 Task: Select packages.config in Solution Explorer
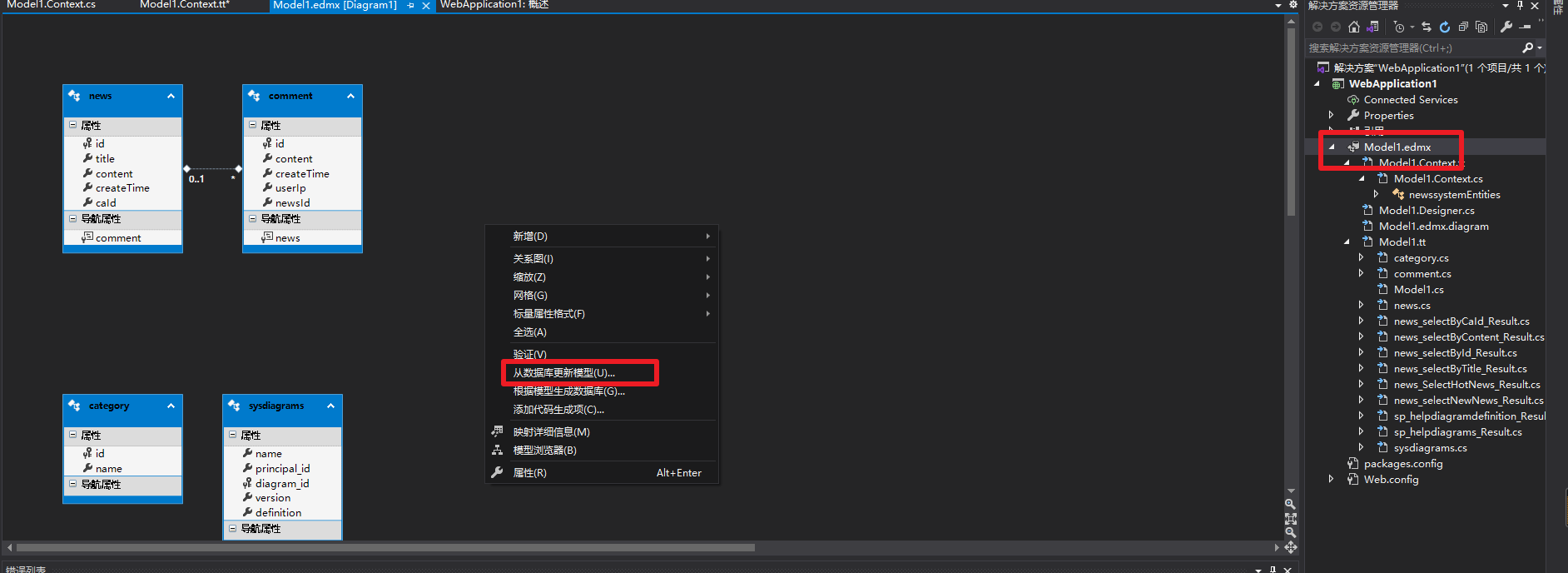click(1403, 464)
